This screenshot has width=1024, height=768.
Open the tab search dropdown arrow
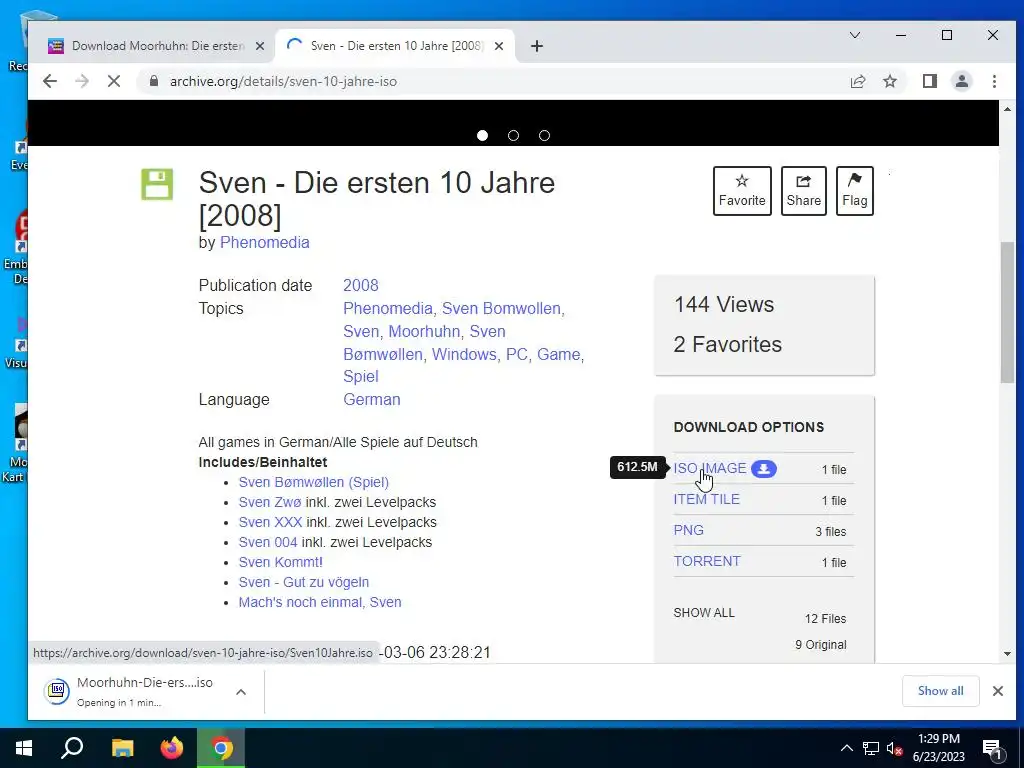point(854,35)
